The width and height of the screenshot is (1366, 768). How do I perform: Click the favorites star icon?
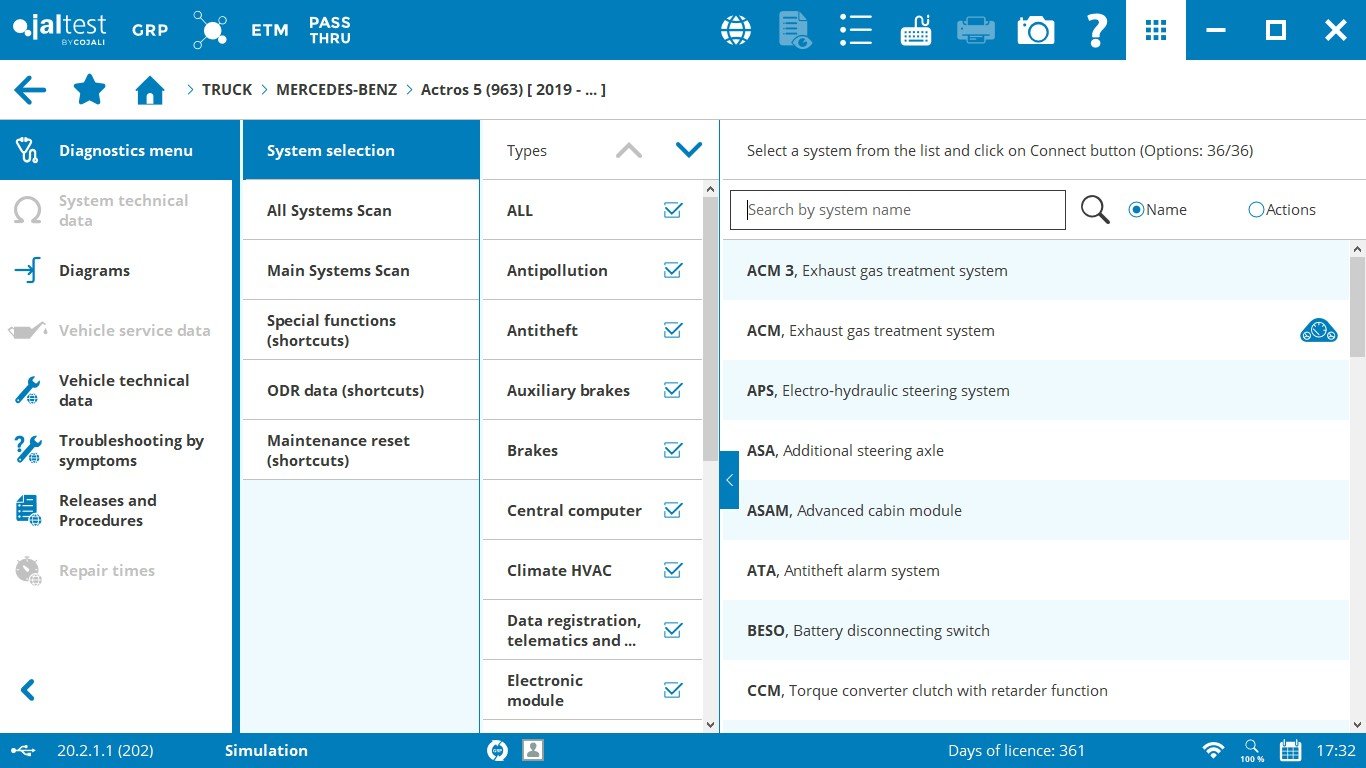90,90
